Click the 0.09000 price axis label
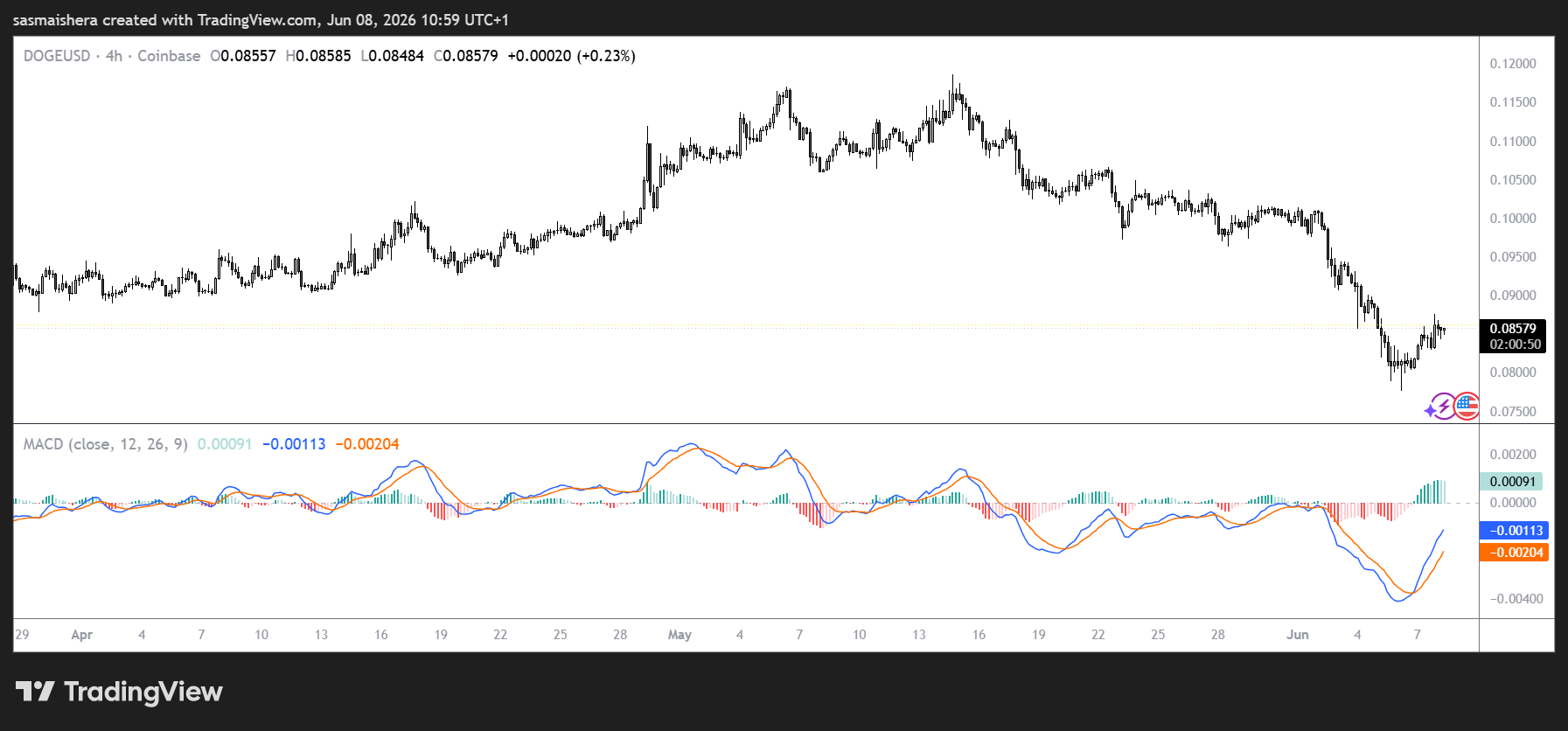The height and width of the screenshot is (731, 1568). click(x=1513, y=296)
